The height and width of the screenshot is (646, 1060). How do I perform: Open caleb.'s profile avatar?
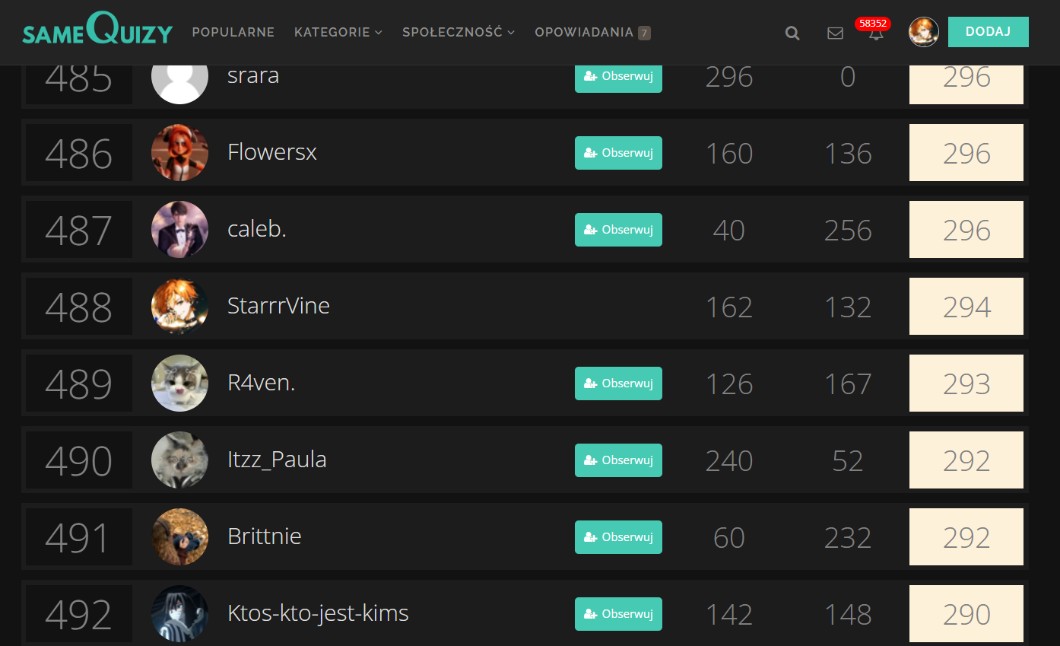(180, 230)
